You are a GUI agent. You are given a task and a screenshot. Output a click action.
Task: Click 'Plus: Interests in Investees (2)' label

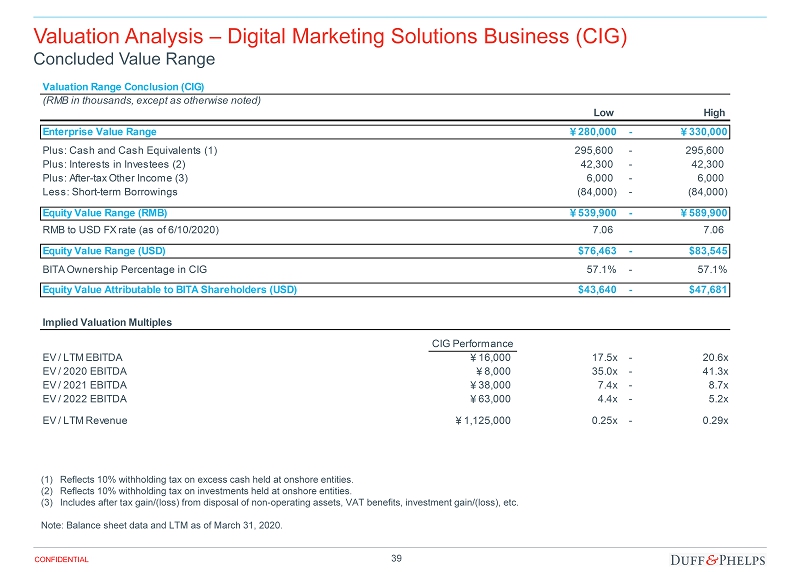click(x=114, y=164)
